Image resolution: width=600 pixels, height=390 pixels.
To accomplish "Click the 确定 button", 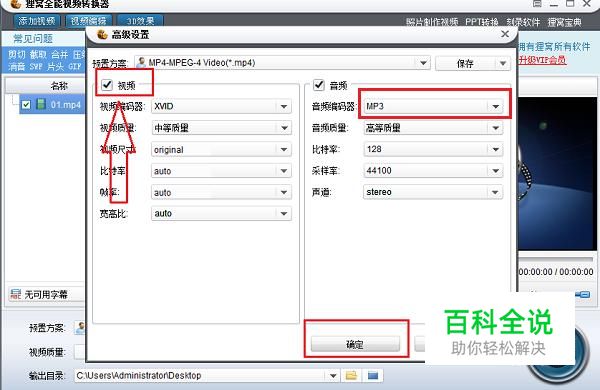I will [x=355, y=344].
